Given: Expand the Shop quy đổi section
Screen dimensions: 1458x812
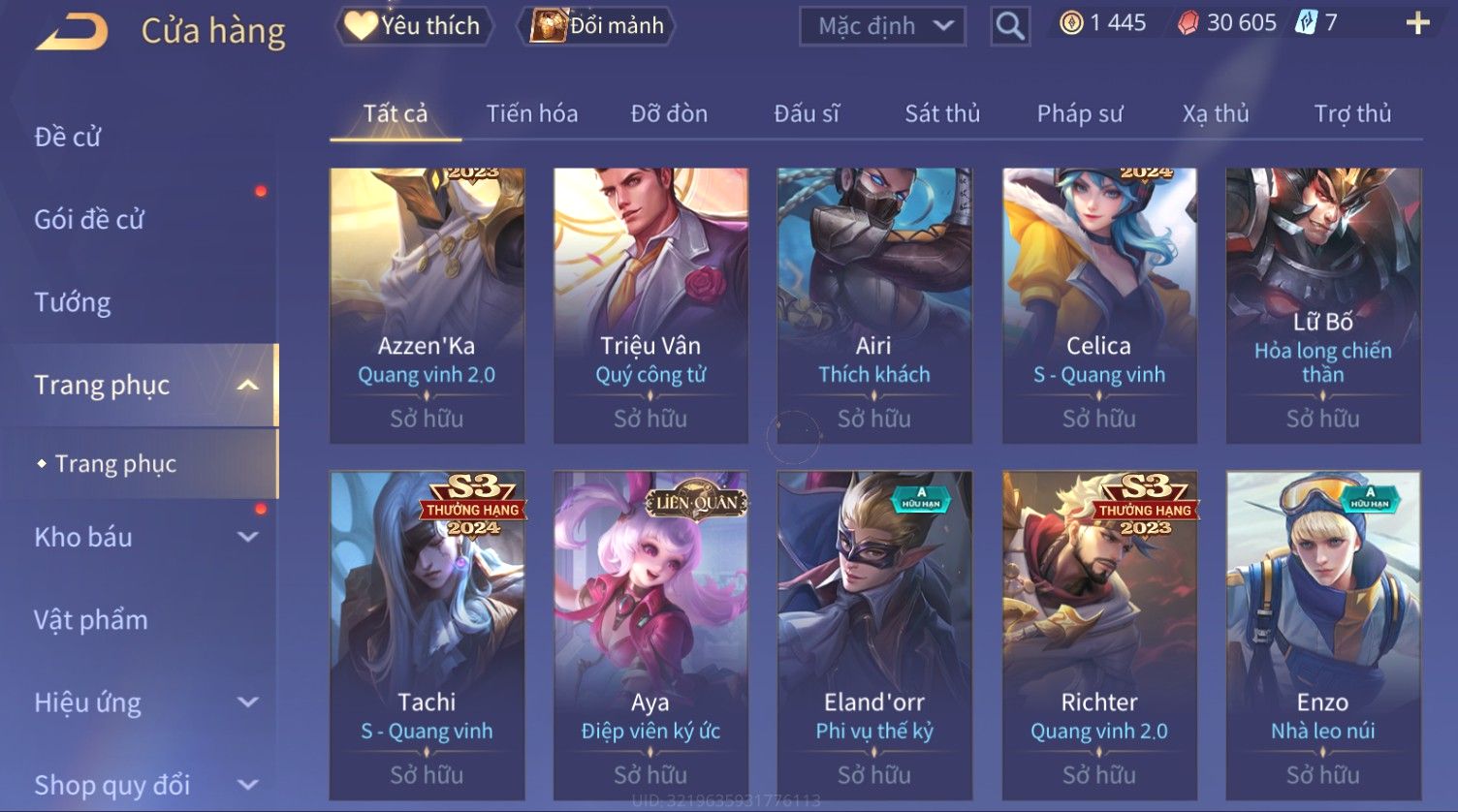Looking at the screenshot, I should [x=248, y=785].
